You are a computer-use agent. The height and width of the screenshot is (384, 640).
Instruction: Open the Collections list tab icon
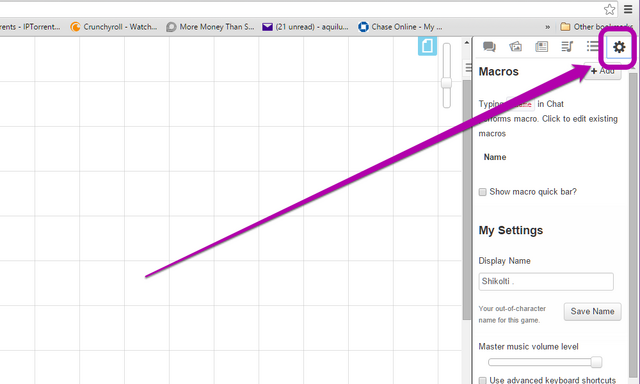tap(593, 46)
